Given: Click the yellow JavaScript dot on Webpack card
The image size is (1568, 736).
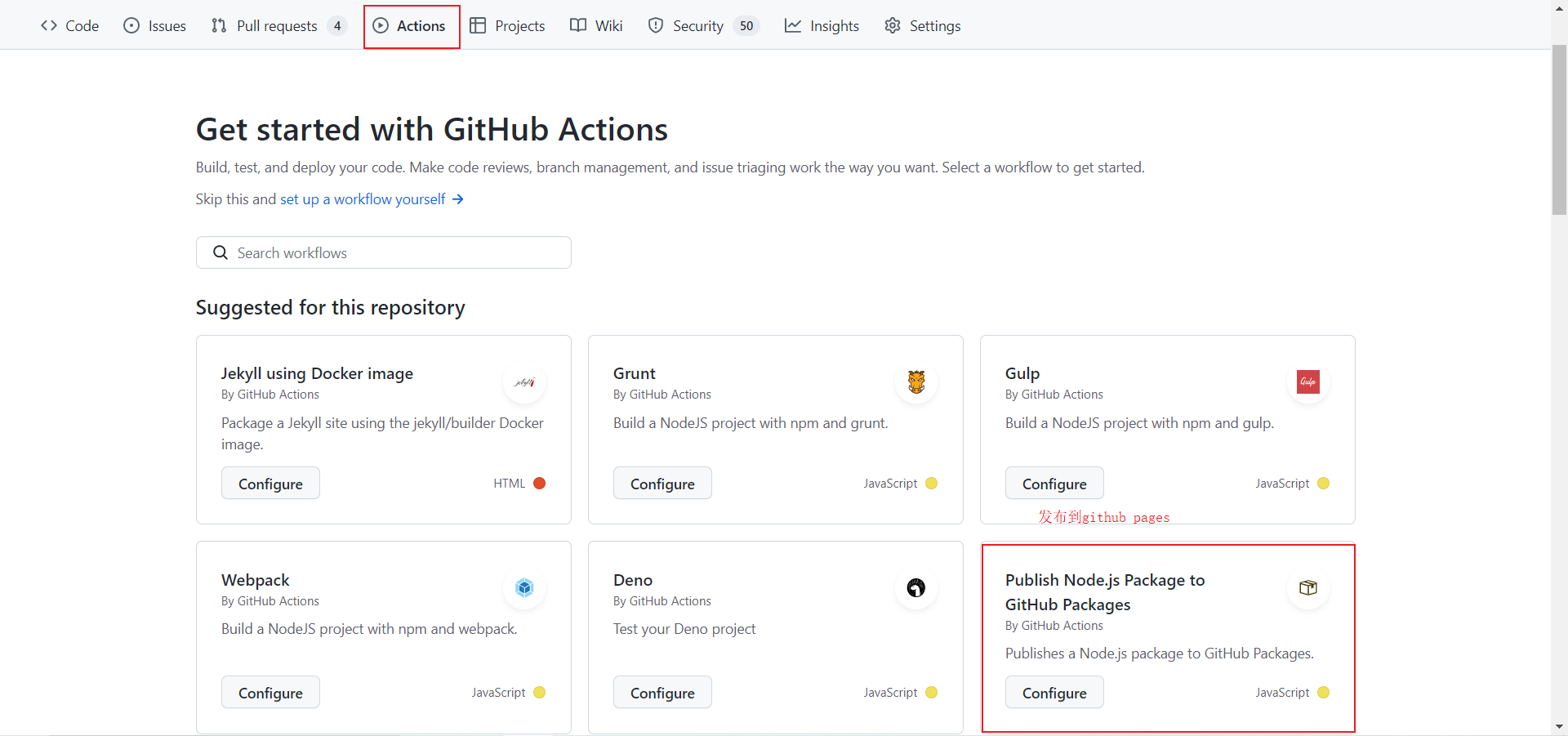Looking at the screenshot, I should (540, 692).
